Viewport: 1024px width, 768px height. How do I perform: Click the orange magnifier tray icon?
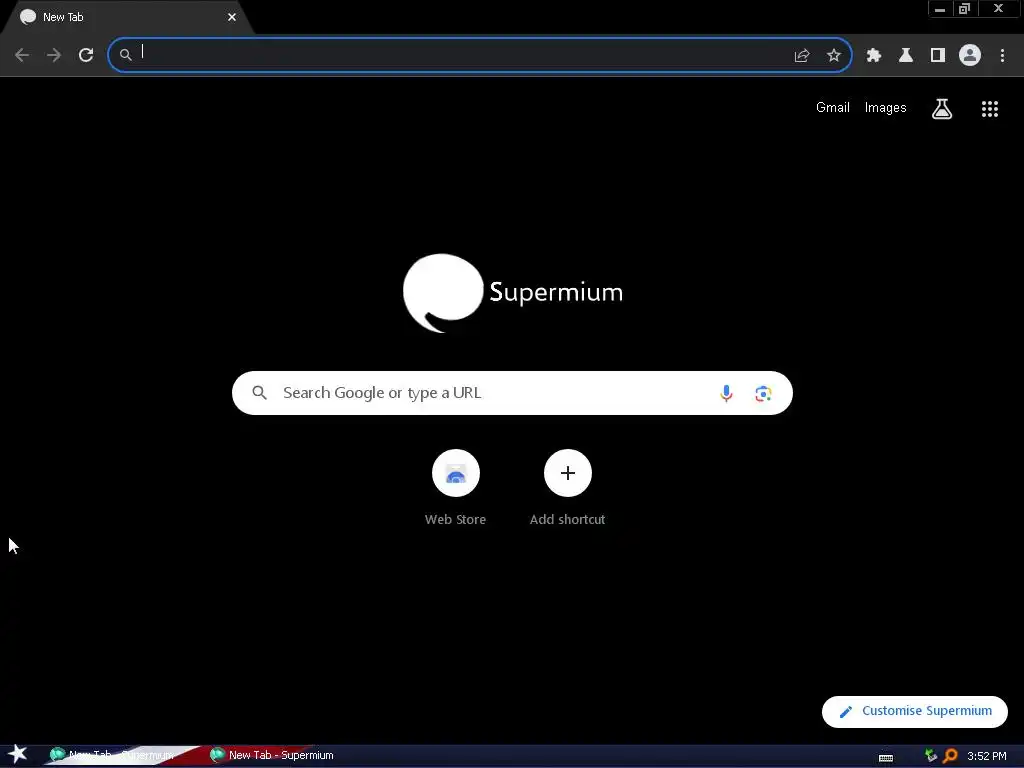click(950, 756)
